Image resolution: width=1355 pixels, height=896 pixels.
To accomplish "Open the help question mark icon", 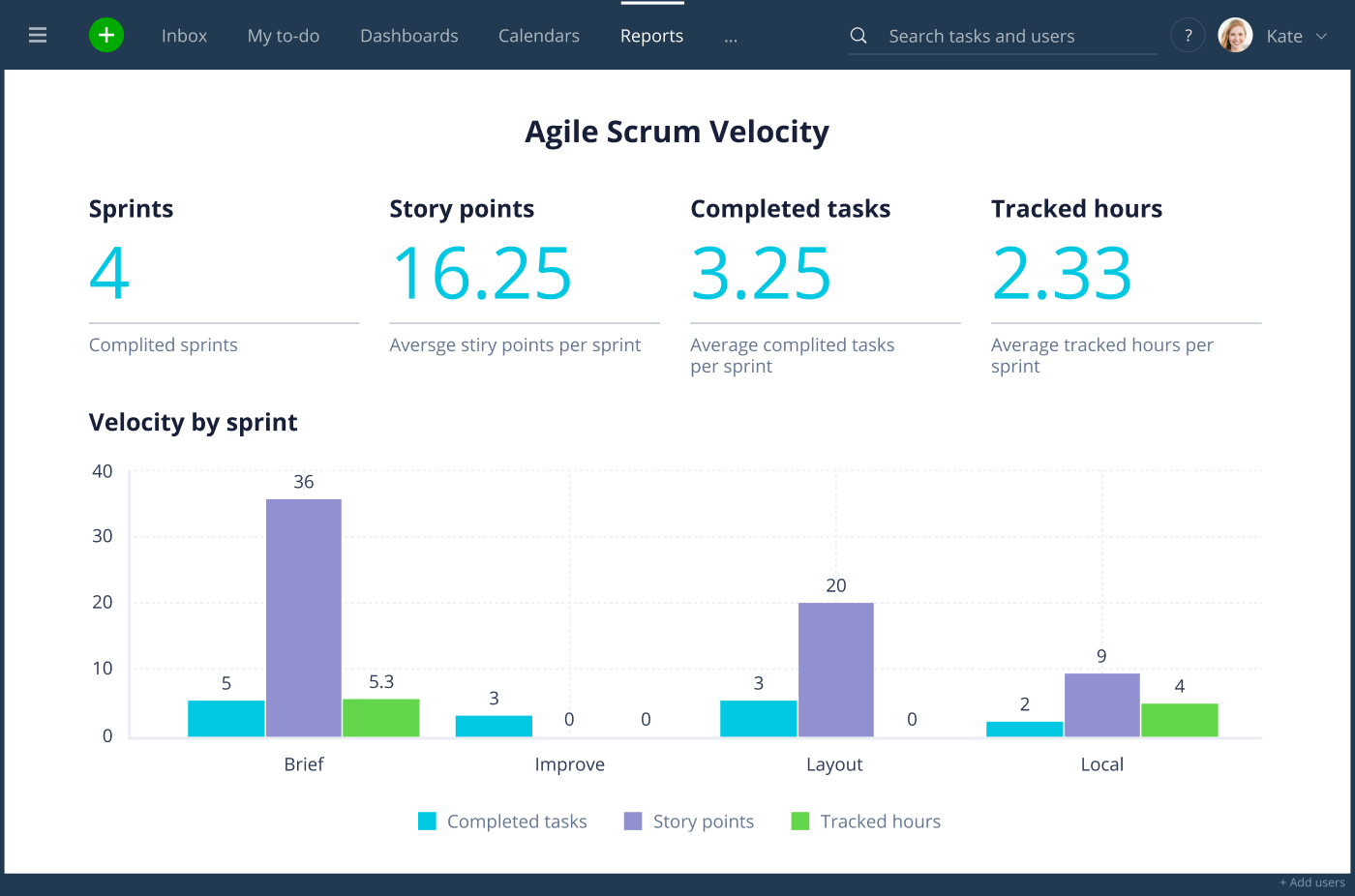I will click(1188, 36).
